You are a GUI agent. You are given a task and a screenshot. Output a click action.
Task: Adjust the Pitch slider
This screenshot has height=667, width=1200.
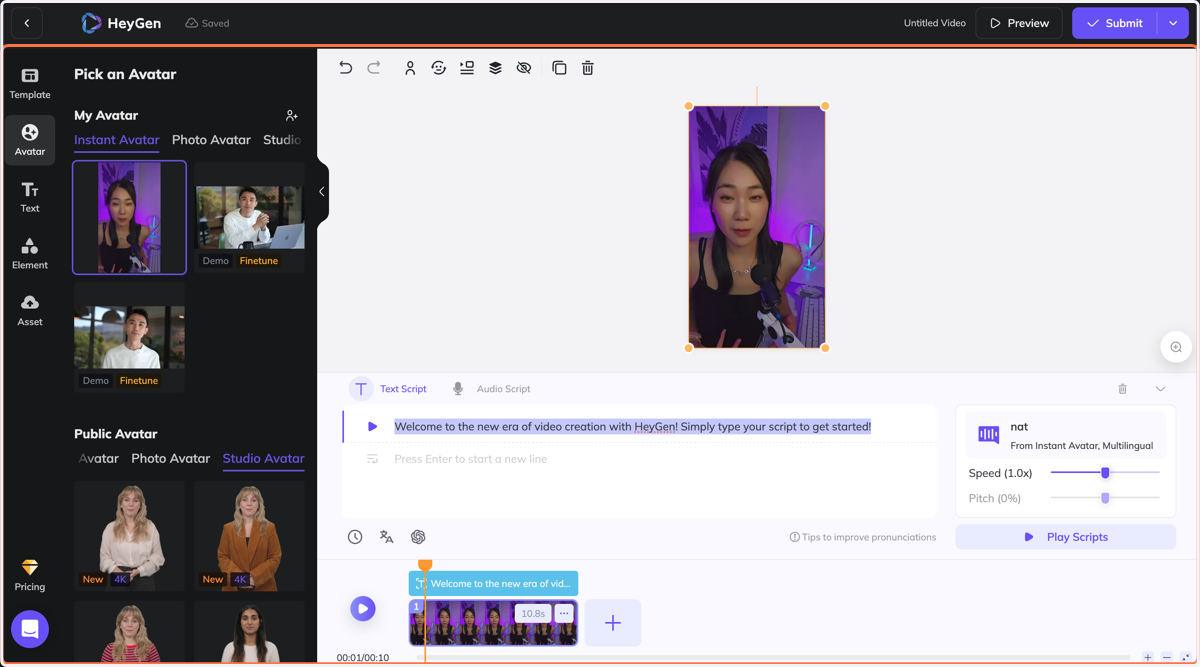[x=1105, y=498]
